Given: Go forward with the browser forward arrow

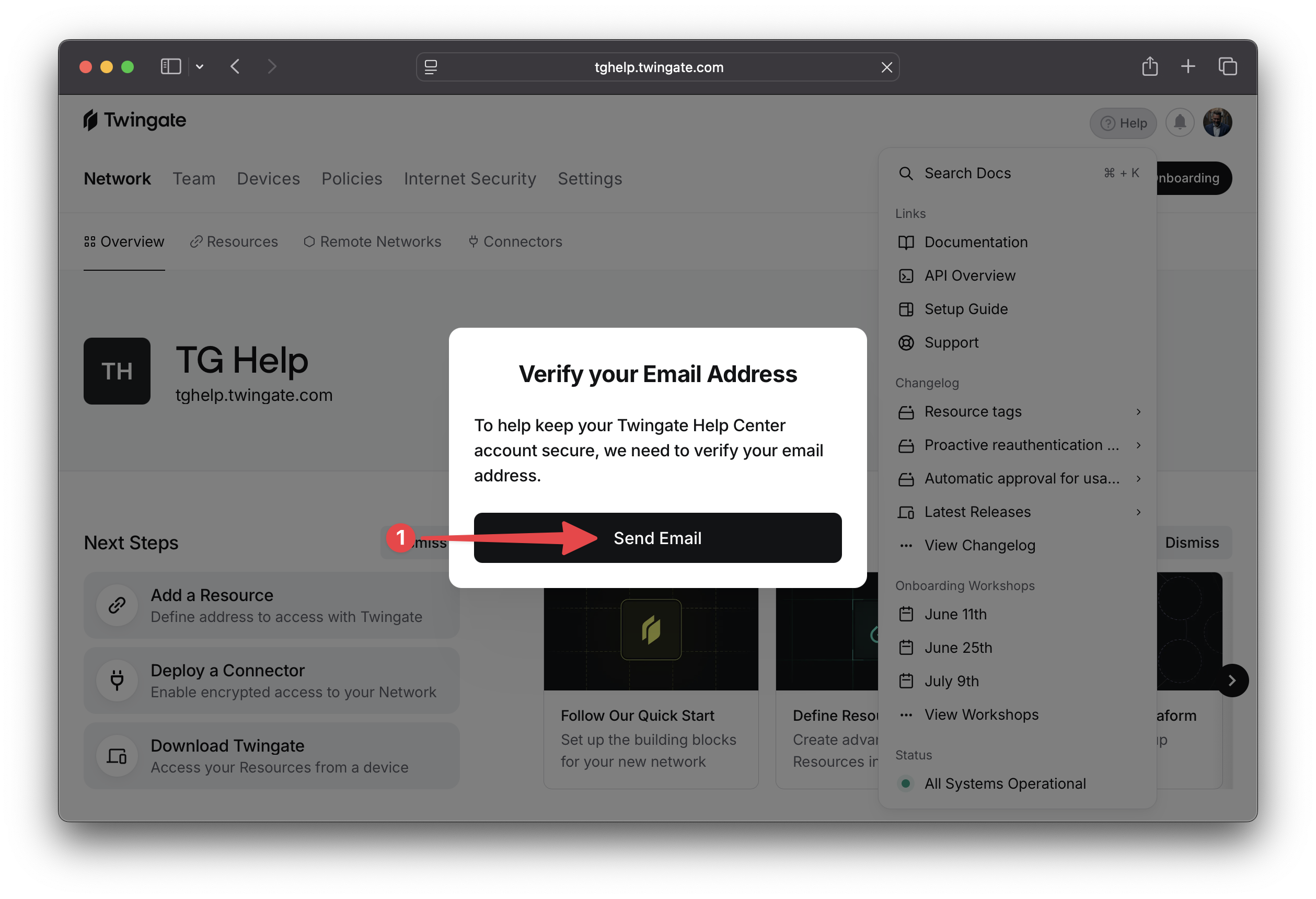Looking at the screenshot, I should (x=272, y=67).
